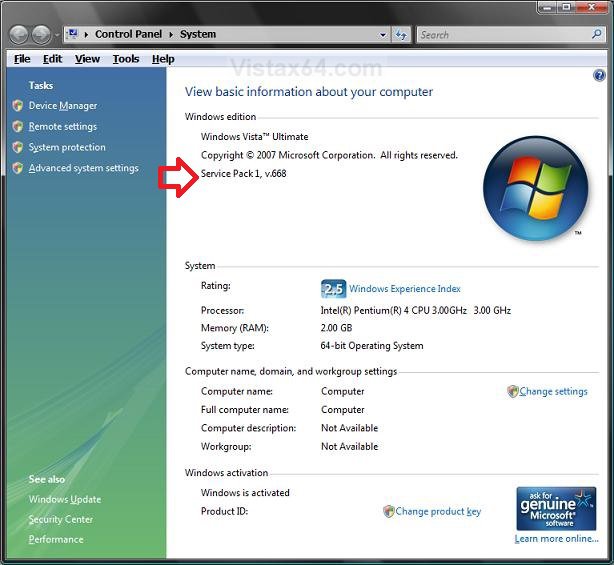Open the recent pages dropdown beside Forward

tap(57, 35)
